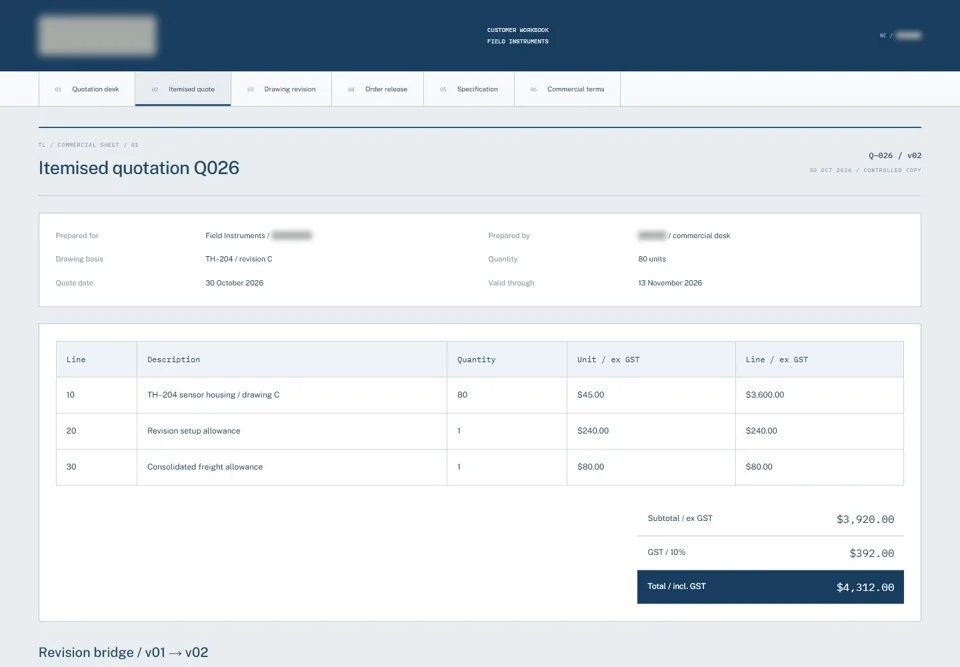Viewport: 960px width, 667px height.
Task: Select the Itemised quote tab
Action: pos(183,89)
